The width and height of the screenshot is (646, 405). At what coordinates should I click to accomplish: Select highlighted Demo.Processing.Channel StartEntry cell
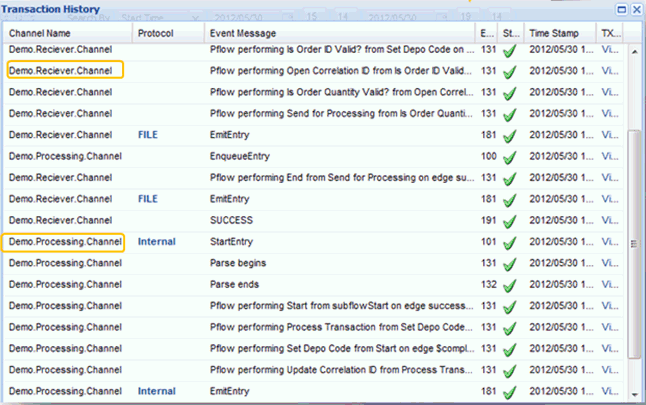[x=63, y=242]
